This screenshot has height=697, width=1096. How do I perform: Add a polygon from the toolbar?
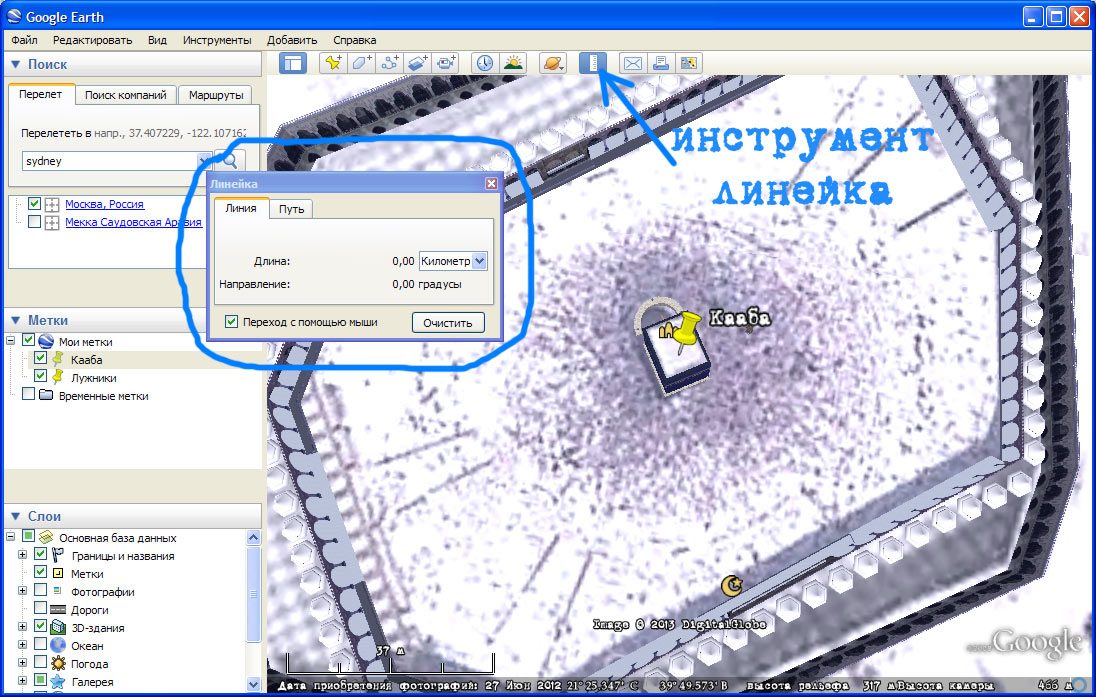point(361,63)
